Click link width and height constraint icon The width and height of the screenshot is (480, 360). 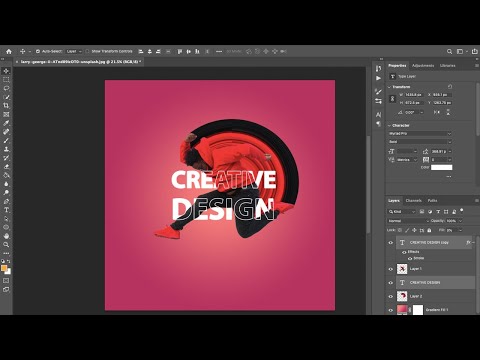coord(393,99)
